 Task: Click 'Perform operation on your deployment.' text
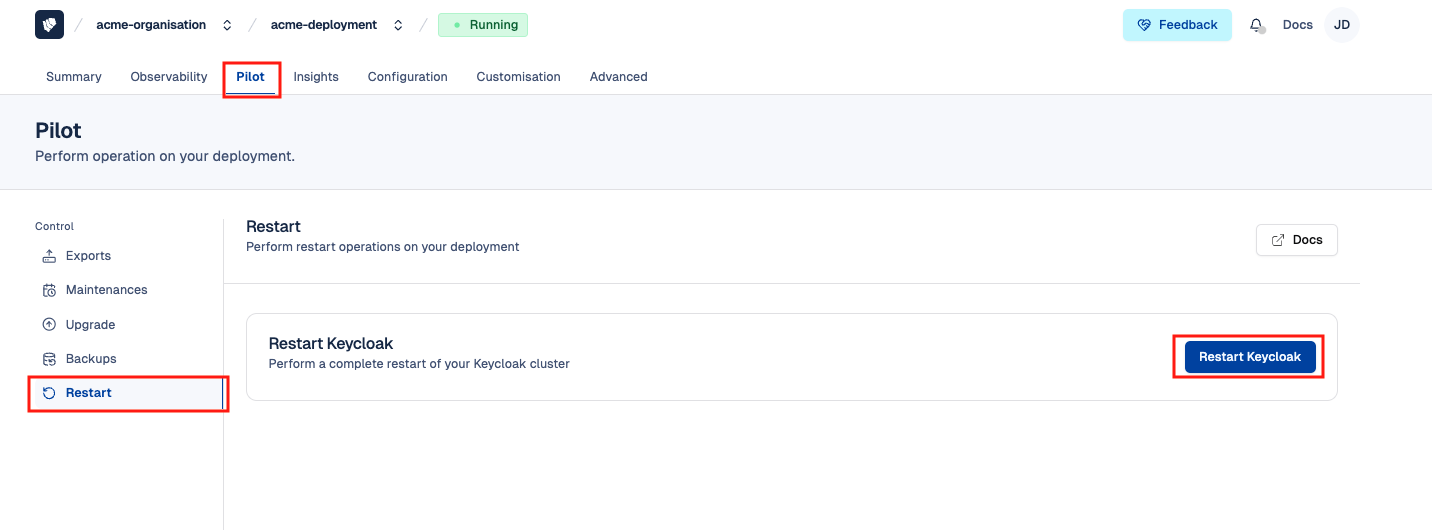point(165,157)
